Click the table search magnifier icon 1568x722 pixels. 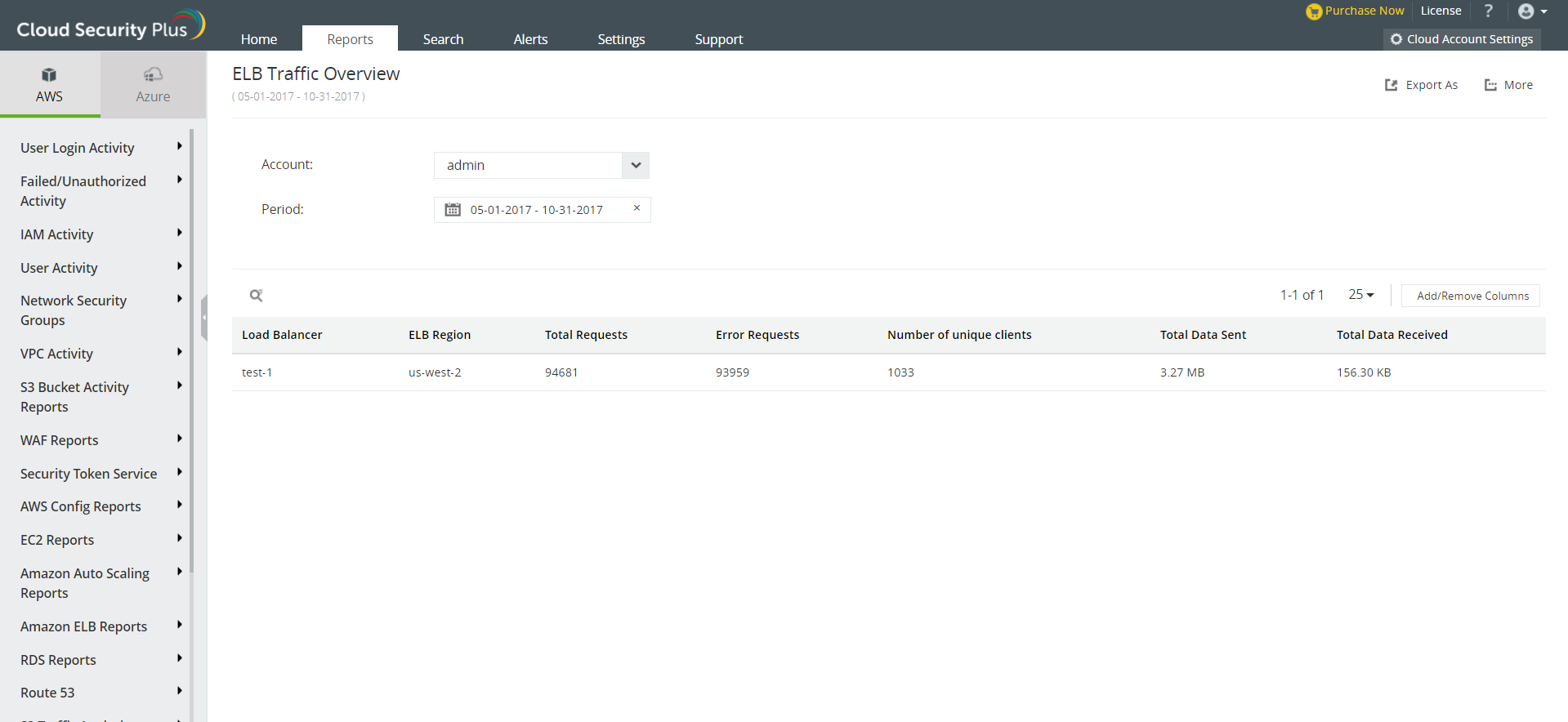(x=256, y=296)
